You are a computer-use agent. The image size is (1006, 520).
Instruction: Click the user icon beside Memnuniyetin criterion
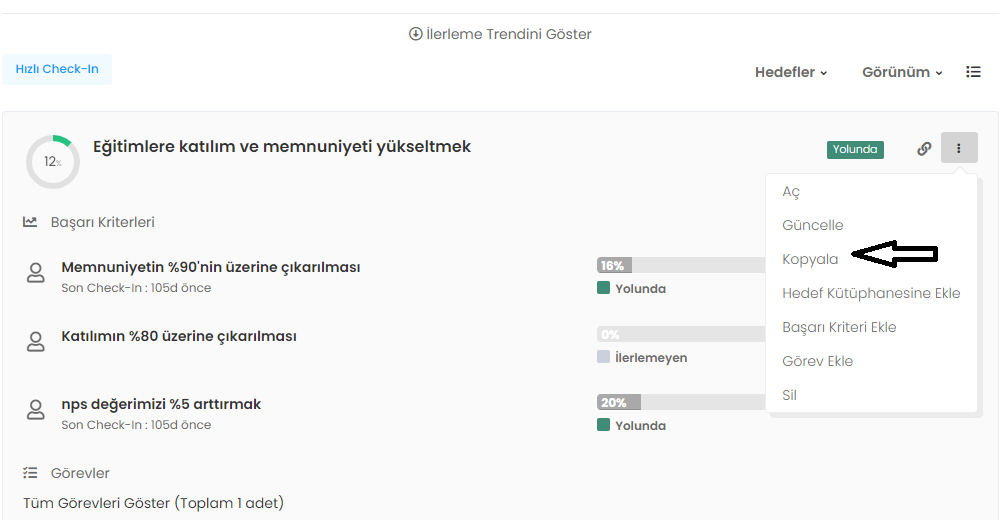pyautogui.click(x=36, y=274)
